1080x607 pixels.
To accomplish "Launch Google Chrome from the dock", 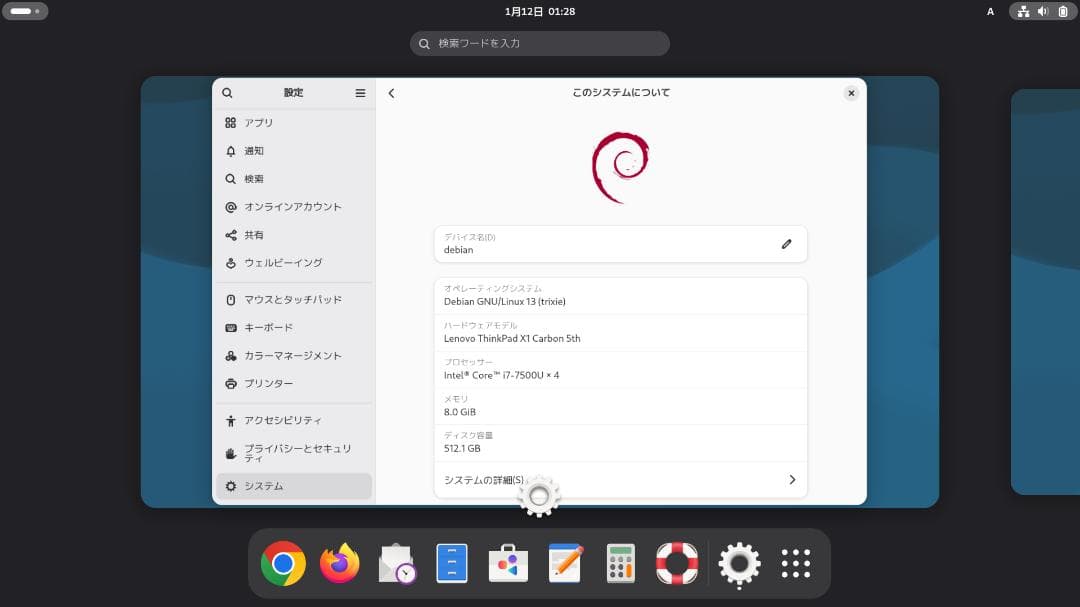I will [283, 563].
